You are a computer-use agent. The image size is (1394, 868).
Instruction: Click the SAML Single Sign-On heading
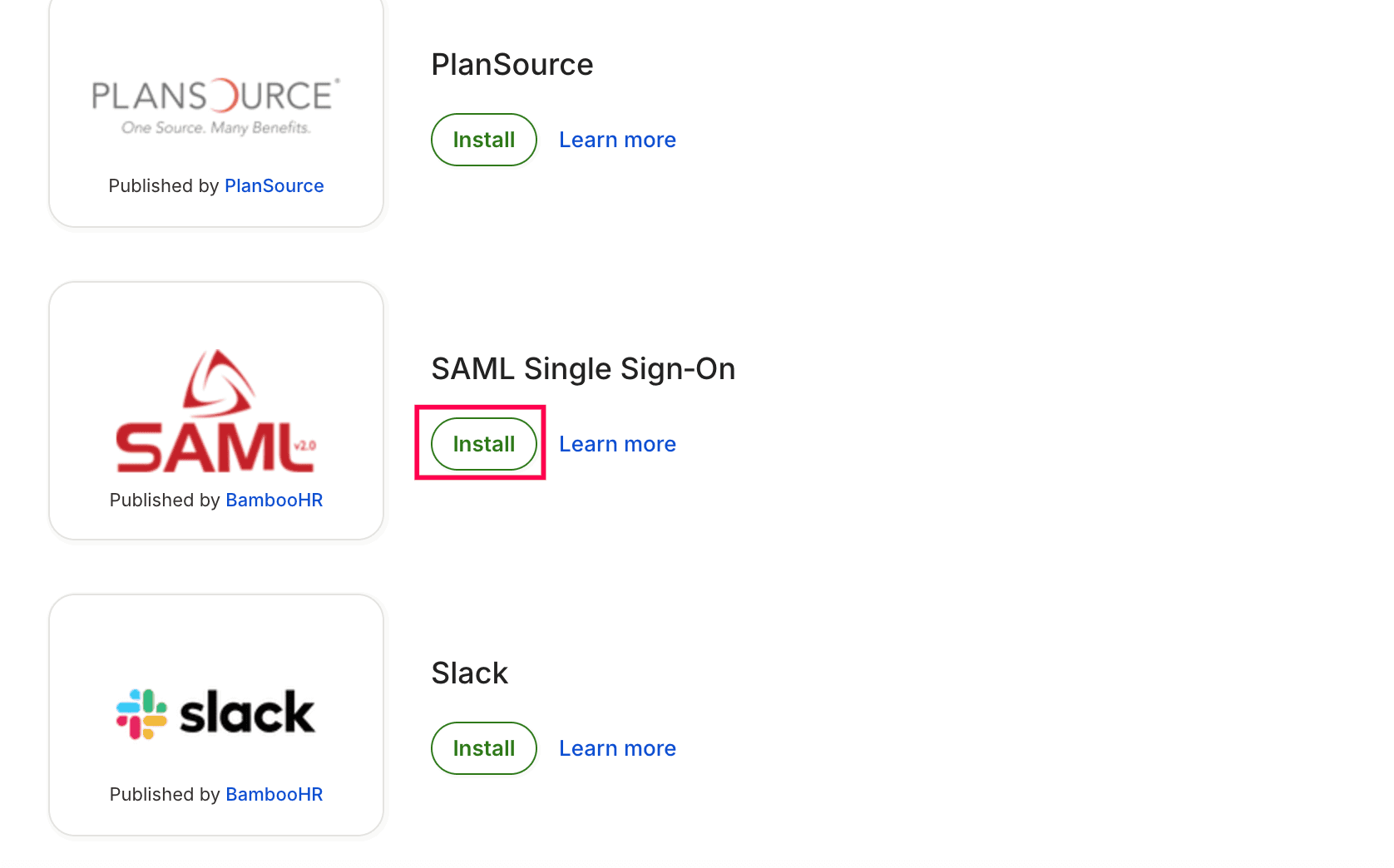pyautogui.click(x=582, y=369)
